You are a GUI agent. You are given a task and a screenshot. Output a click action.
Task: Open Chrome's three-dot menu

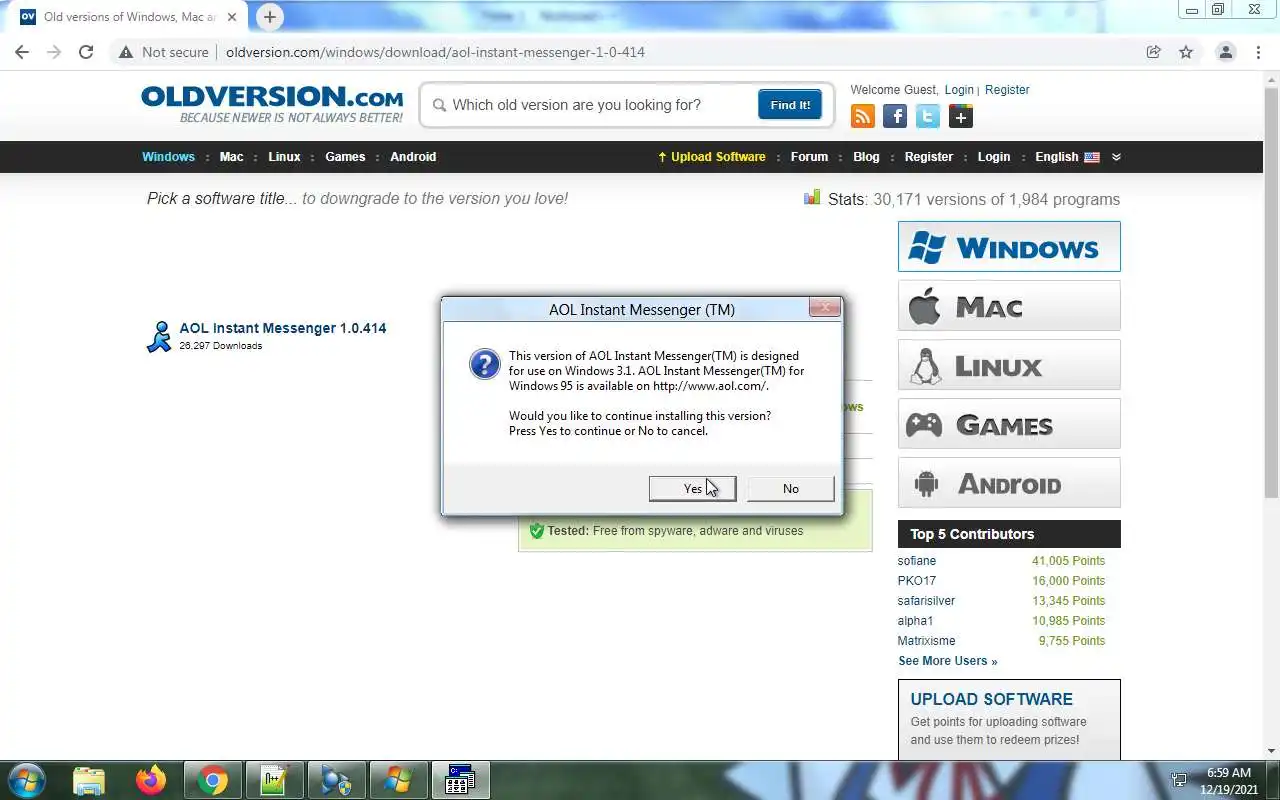1258,52
